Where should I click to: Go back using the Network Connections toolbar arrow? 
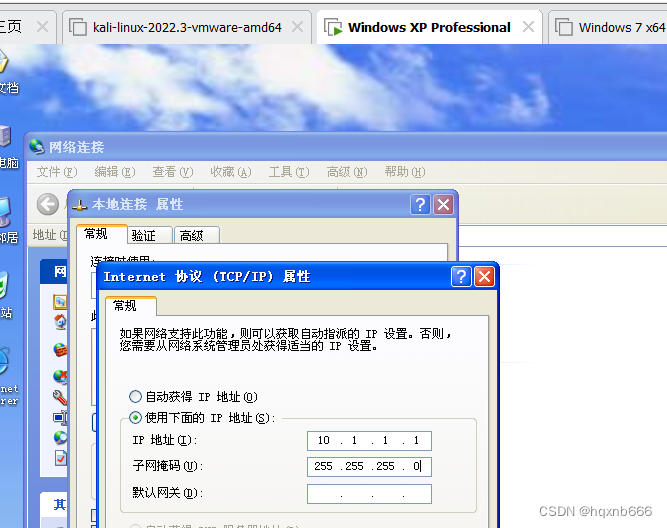pos(48,204)
